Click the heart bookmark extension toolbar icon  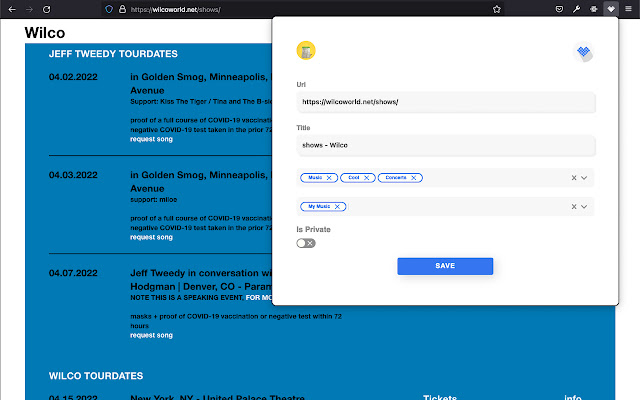pos(611,9)
